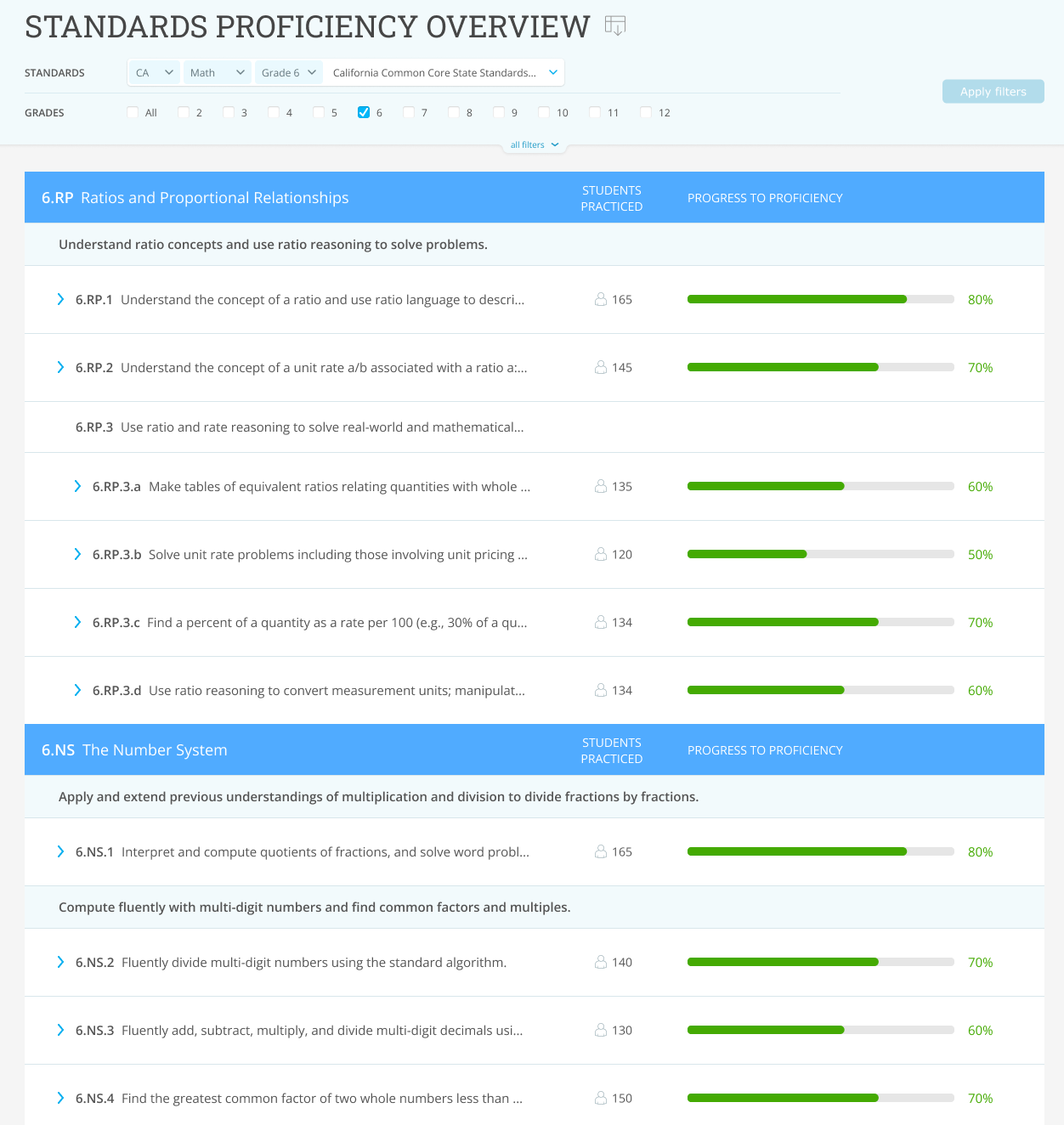Click the student icon in the 6.RP.3.b row
Image resolution: width=1064 pixels, height=1125 pixels.
601,554
